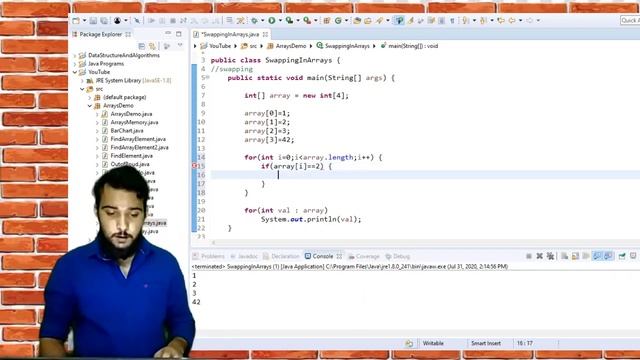The image size is (640, 360).
Task: Switch to the Declaration tab
Action: (281, 256)
